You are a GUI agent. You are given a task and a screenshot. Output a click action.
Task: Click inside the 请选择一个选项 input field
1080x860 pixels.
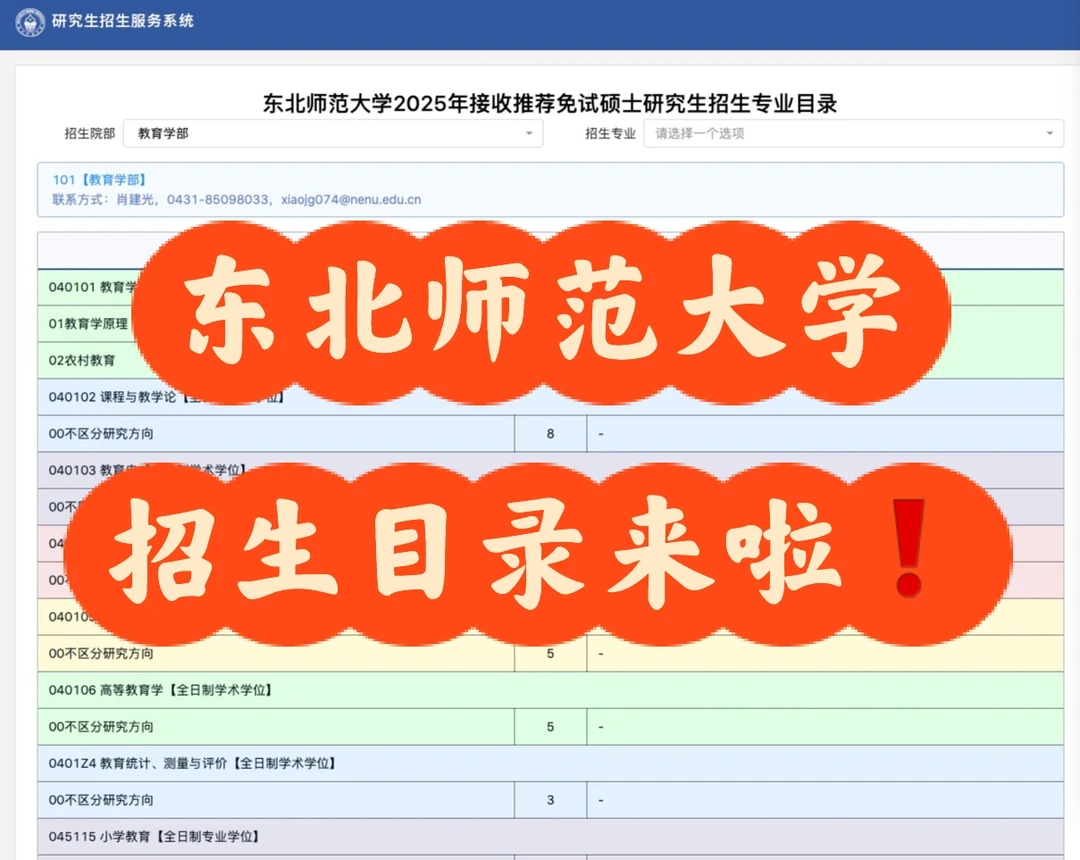point(800,132)
